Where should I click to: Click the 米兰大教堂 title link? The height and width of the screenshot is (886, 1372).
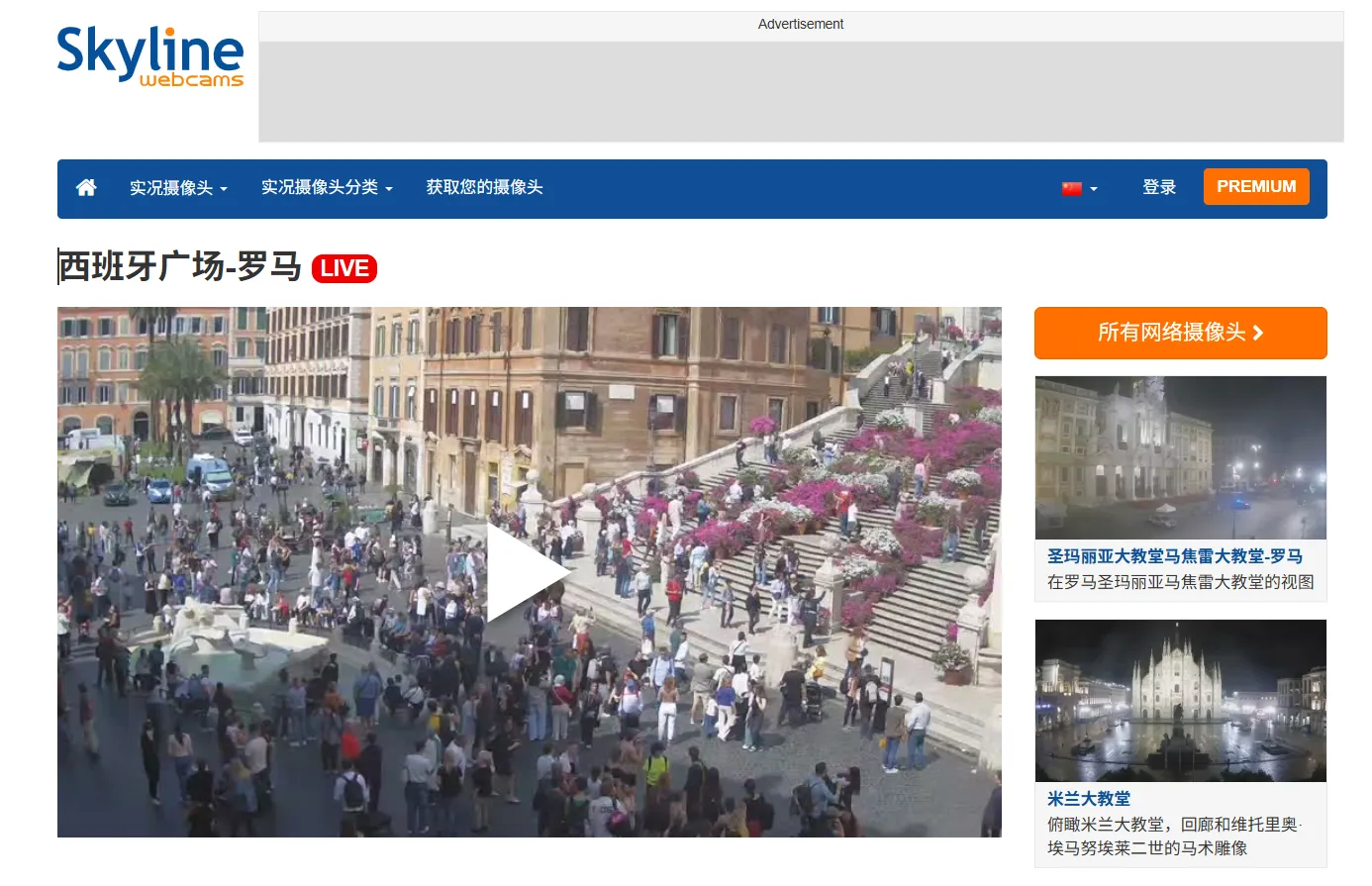coord(1089,799)
